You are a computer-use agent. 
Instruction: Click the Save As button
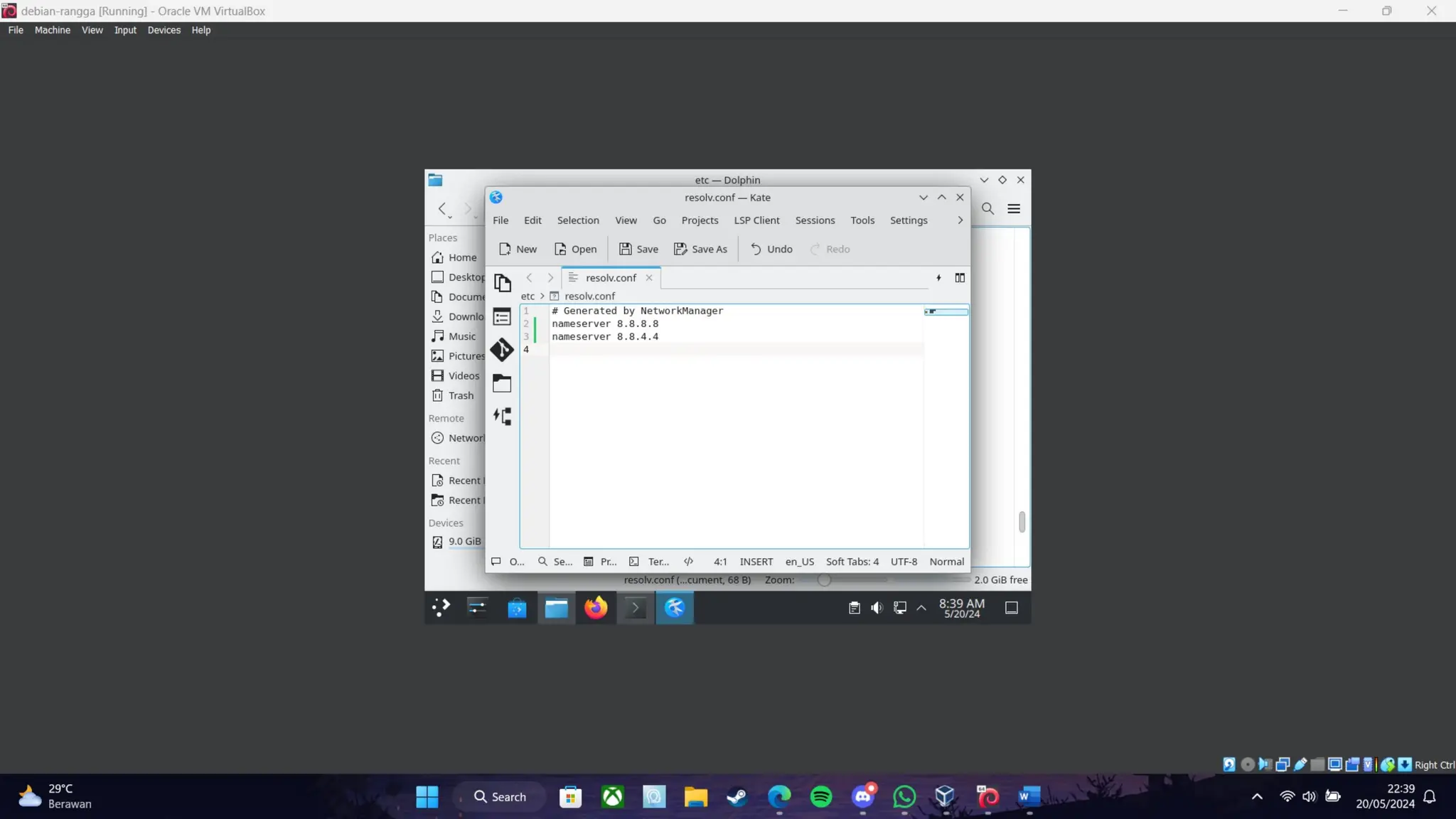tap(700, 249)
